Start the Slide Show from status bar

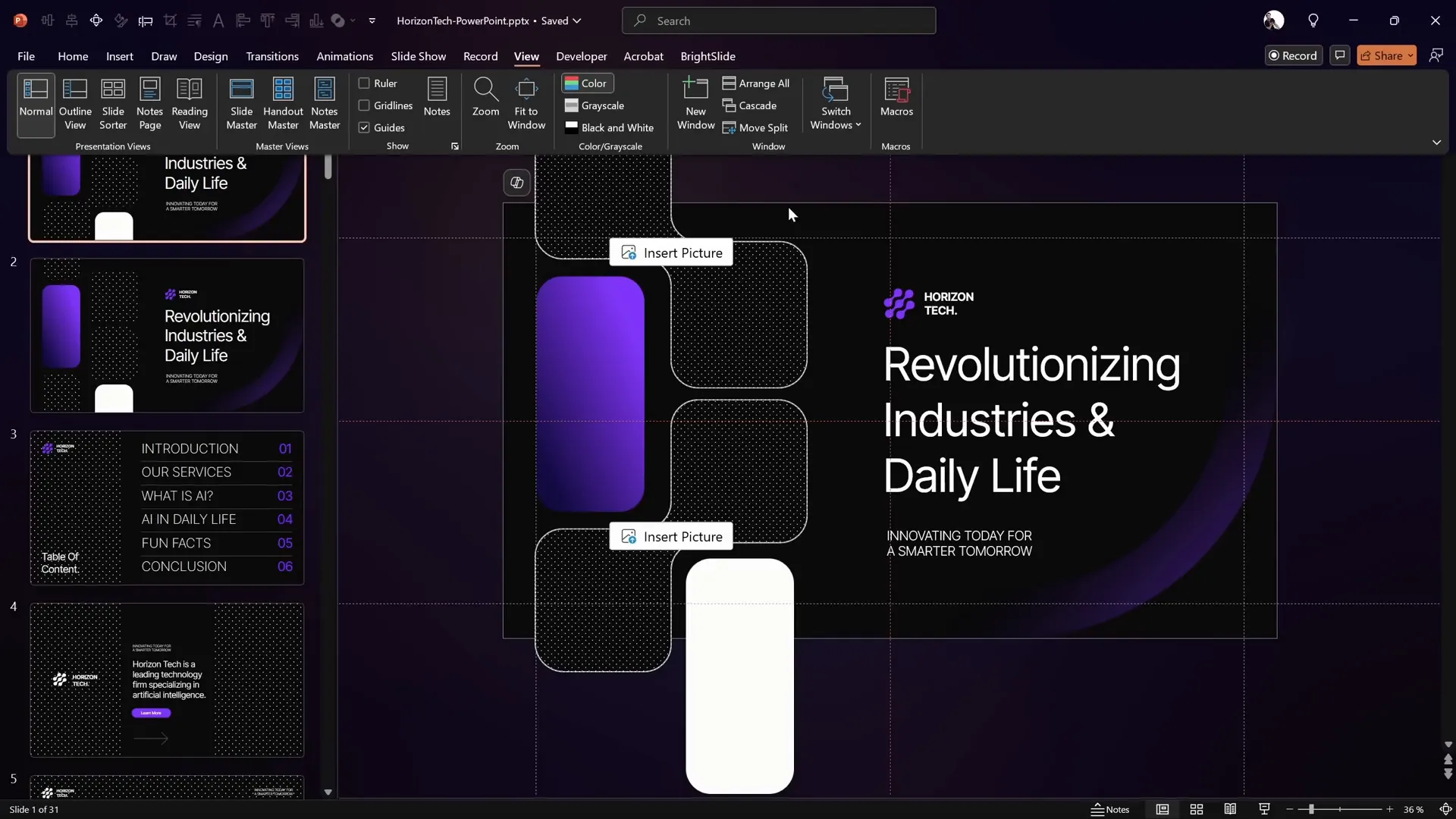coord(1264,809)
